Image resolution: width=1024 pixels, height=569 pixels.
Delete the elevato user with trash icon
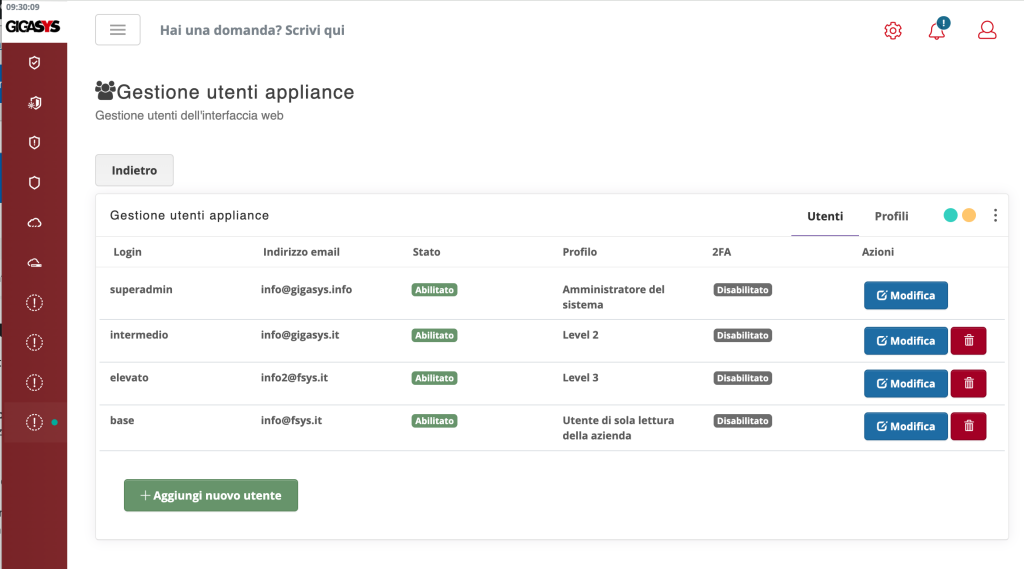pyautogui.click(x=968, y=383)
